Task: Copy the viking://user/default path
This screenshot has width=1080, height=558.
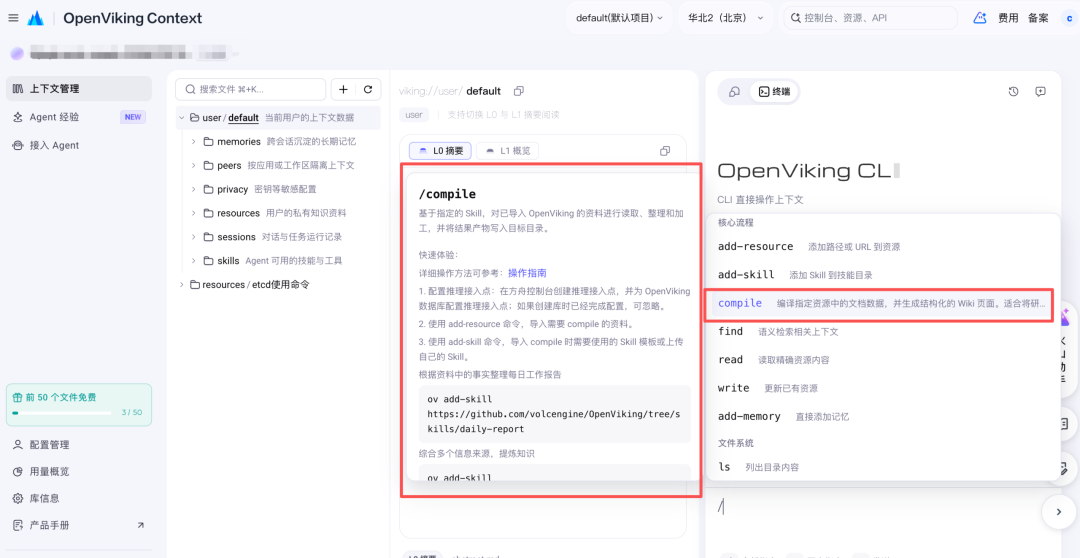Action: [x=519, y=91]
